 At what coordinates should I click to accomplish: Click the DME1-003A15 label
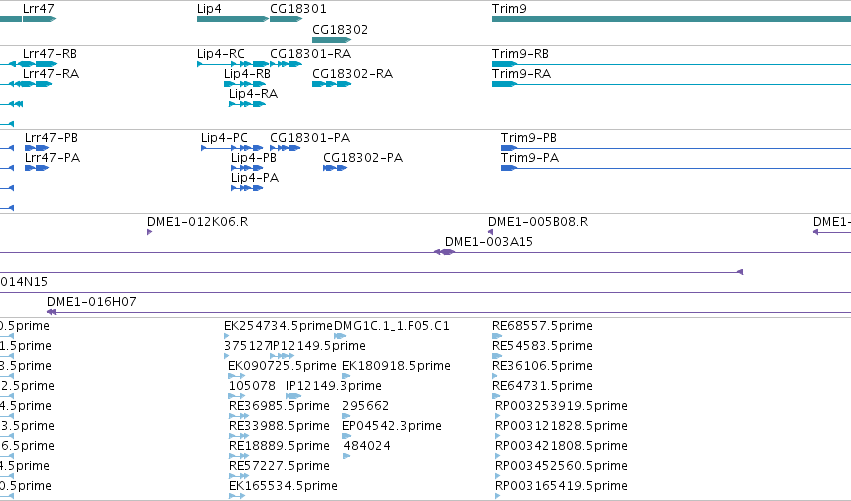coord(489,242)
